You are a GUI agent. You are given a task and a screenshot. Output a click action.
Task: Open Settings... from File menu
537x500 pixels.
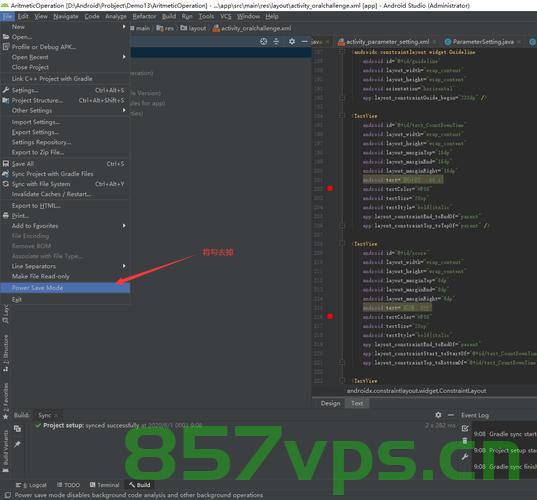(65, 90)
